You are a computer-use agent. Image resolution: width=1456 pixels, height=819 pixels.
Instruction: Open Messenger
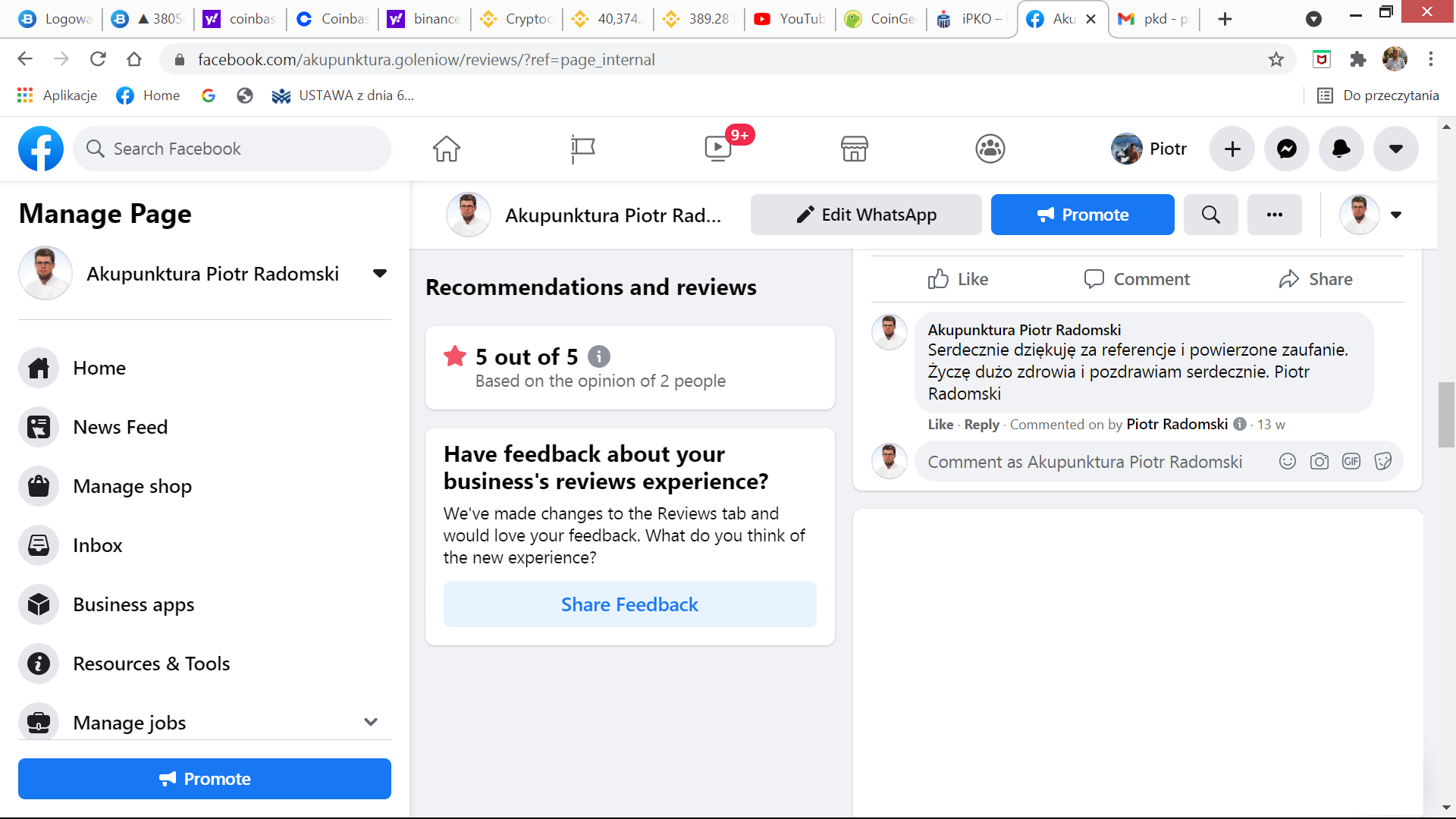(x=1287, y=149)
